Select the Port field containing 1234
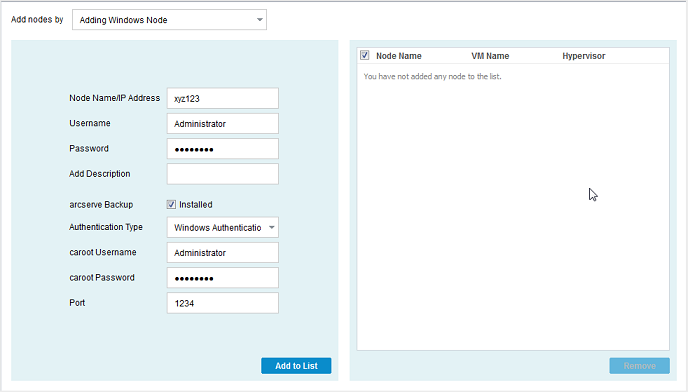The image size is (688, 392). point(222,303)
